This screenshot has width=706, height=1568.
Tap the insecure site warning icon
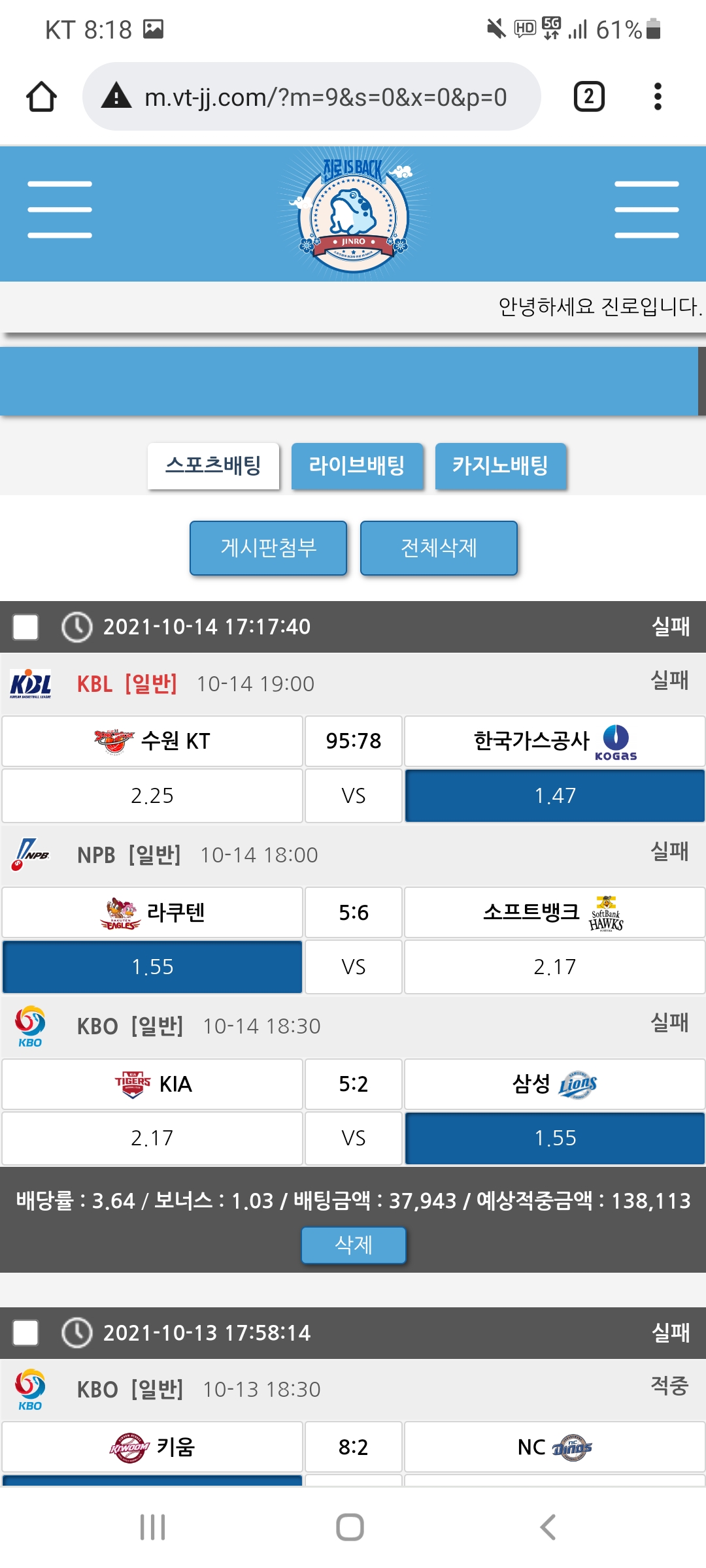click(x=116, y=97)
